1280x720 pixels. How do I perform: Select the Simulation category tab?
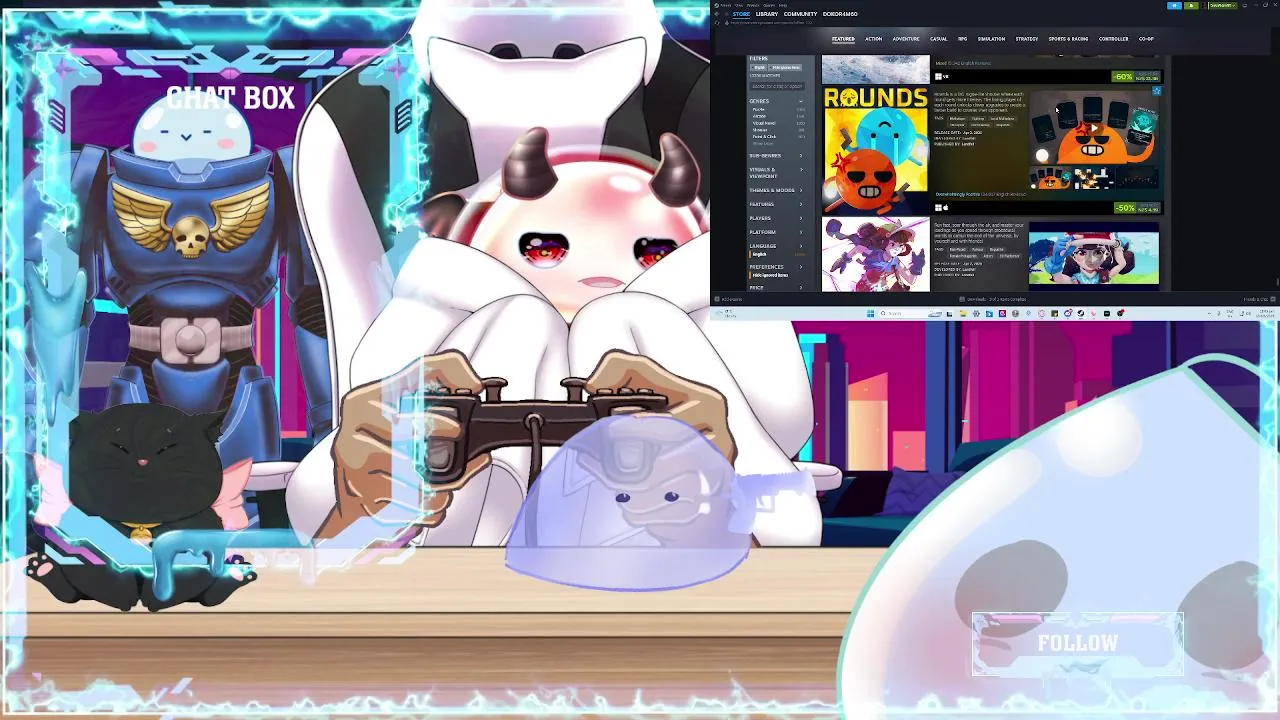pos(991,39)
